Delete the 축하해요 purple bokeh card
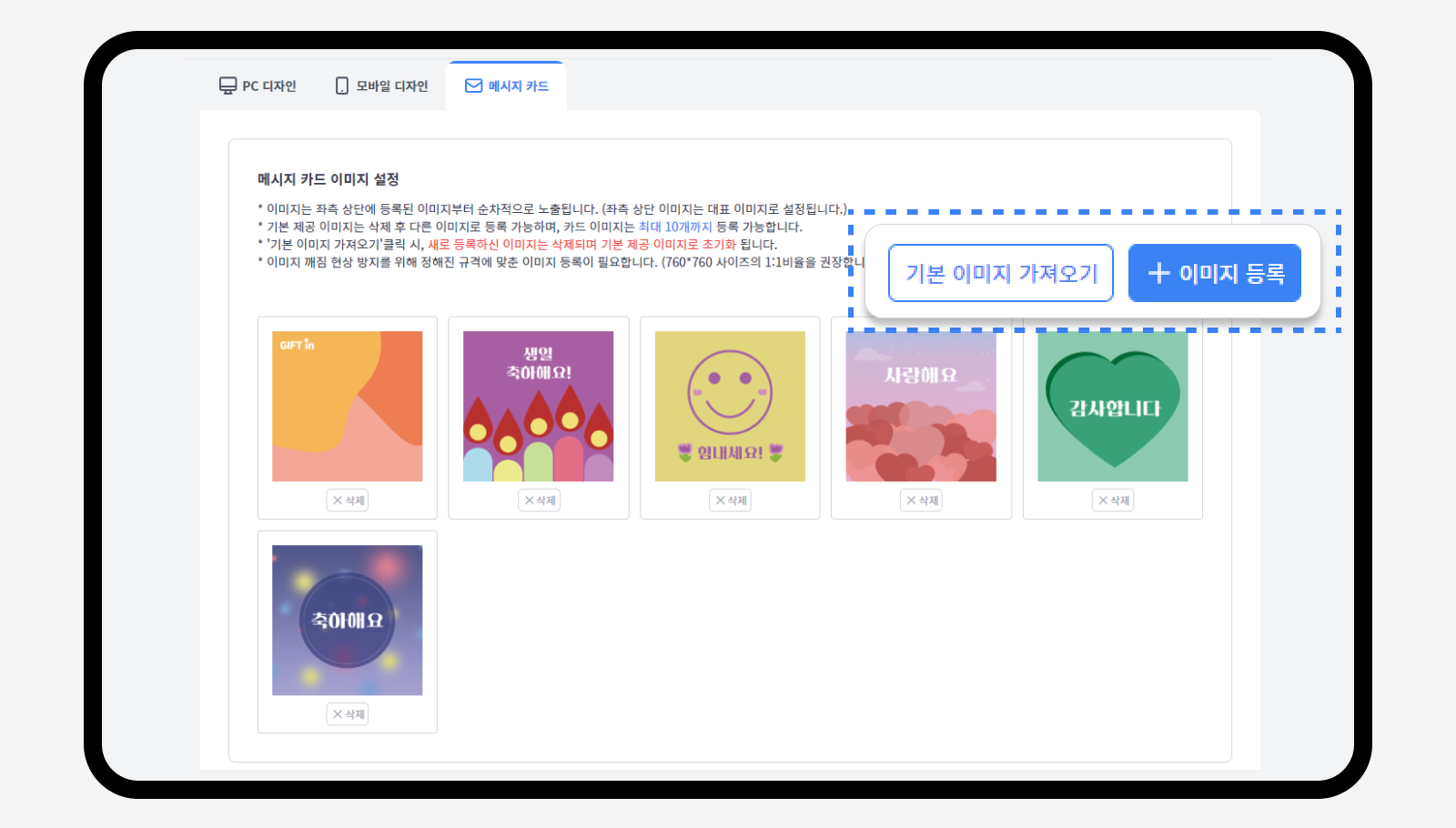 [x=348, y=714]
